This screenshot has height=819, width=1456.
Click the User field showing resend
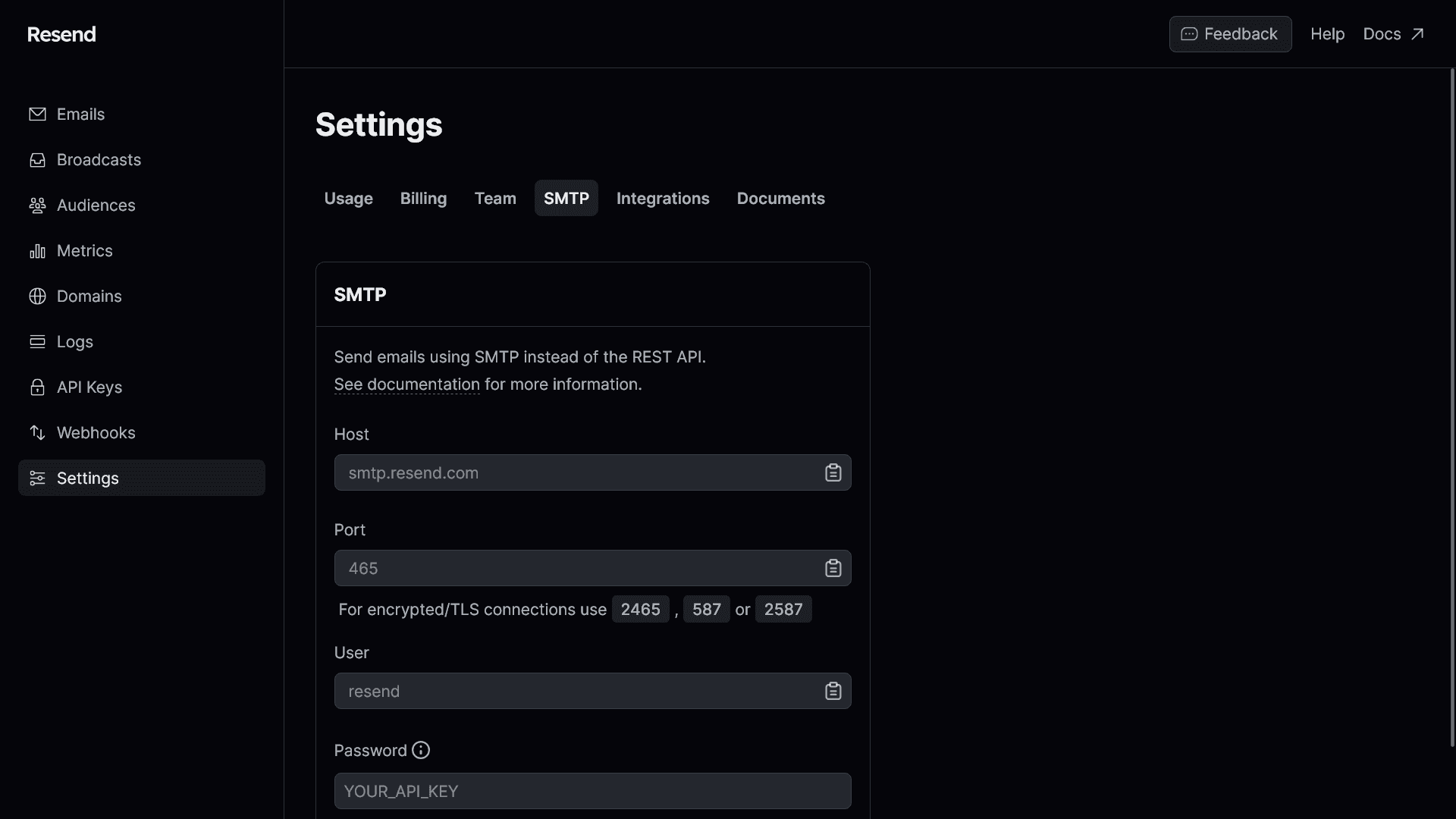pyautogui.click(x=592, y=691)
